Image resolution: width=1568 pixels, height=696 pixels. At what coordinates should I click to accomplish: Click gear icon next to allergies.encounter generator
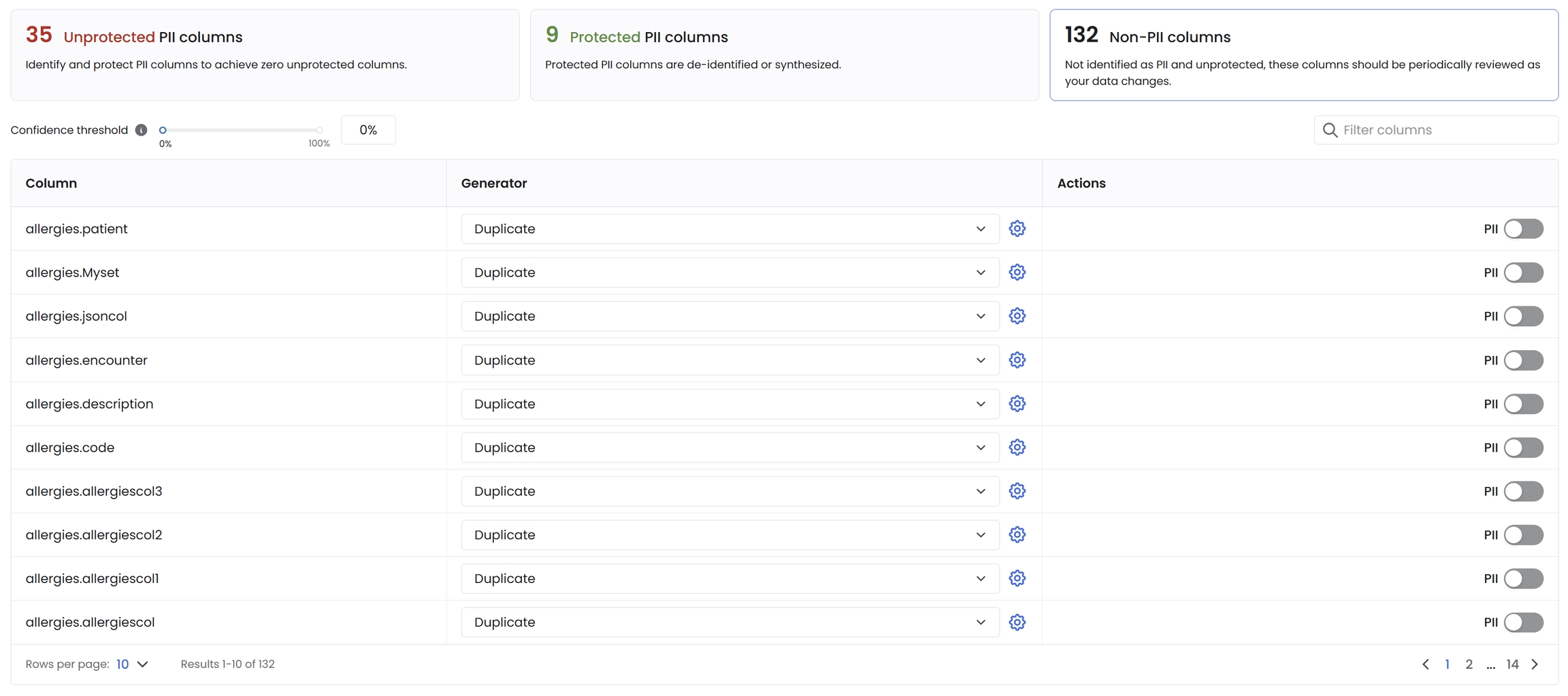[x=1017, y=360]
